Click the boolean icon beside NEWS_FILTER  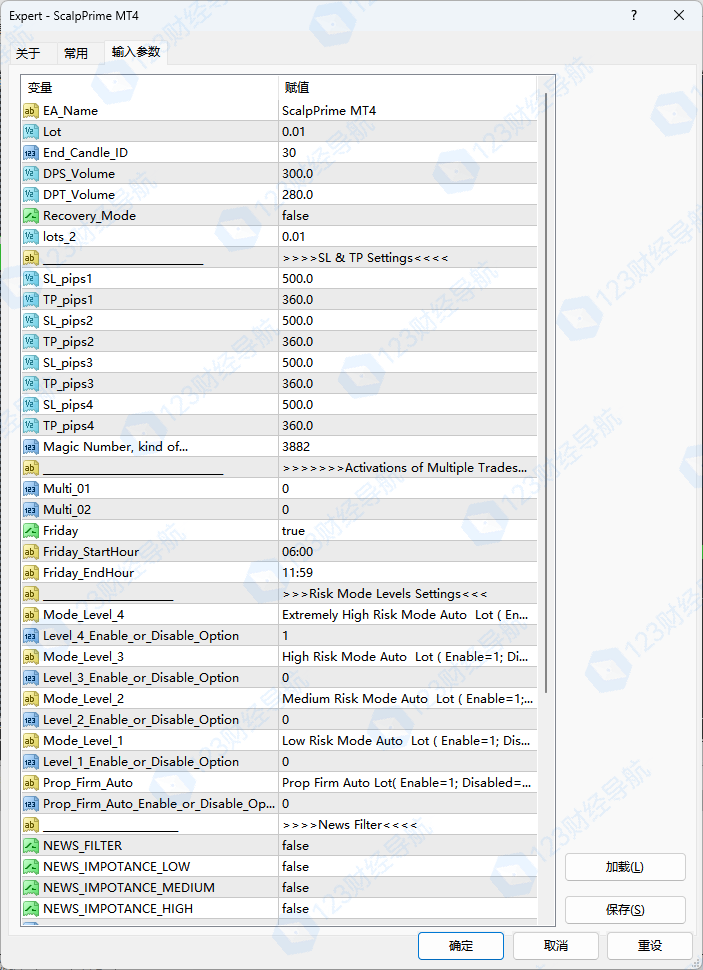click(x=31, y=846)
